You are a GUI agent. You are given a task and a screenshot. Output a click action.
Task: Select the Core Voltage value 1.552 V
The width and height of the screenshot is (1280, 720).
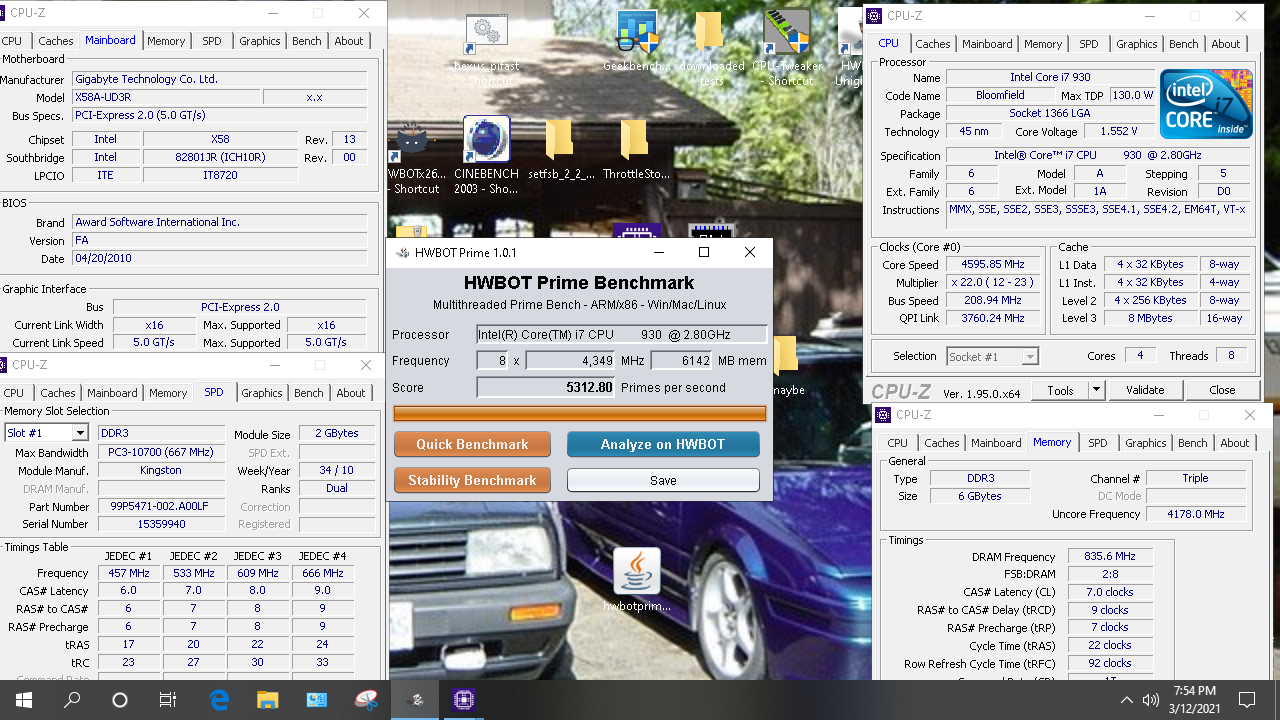1117,131
